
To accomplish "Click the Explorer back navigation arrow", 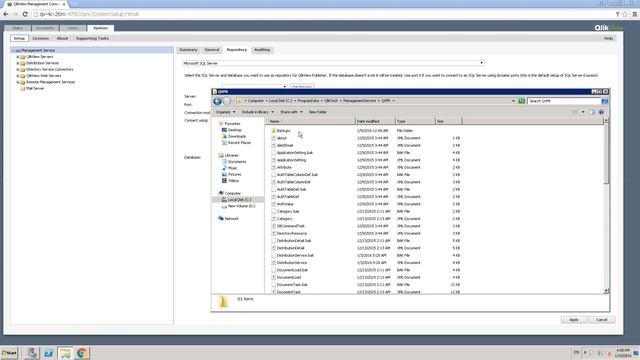I will (218, 101).
